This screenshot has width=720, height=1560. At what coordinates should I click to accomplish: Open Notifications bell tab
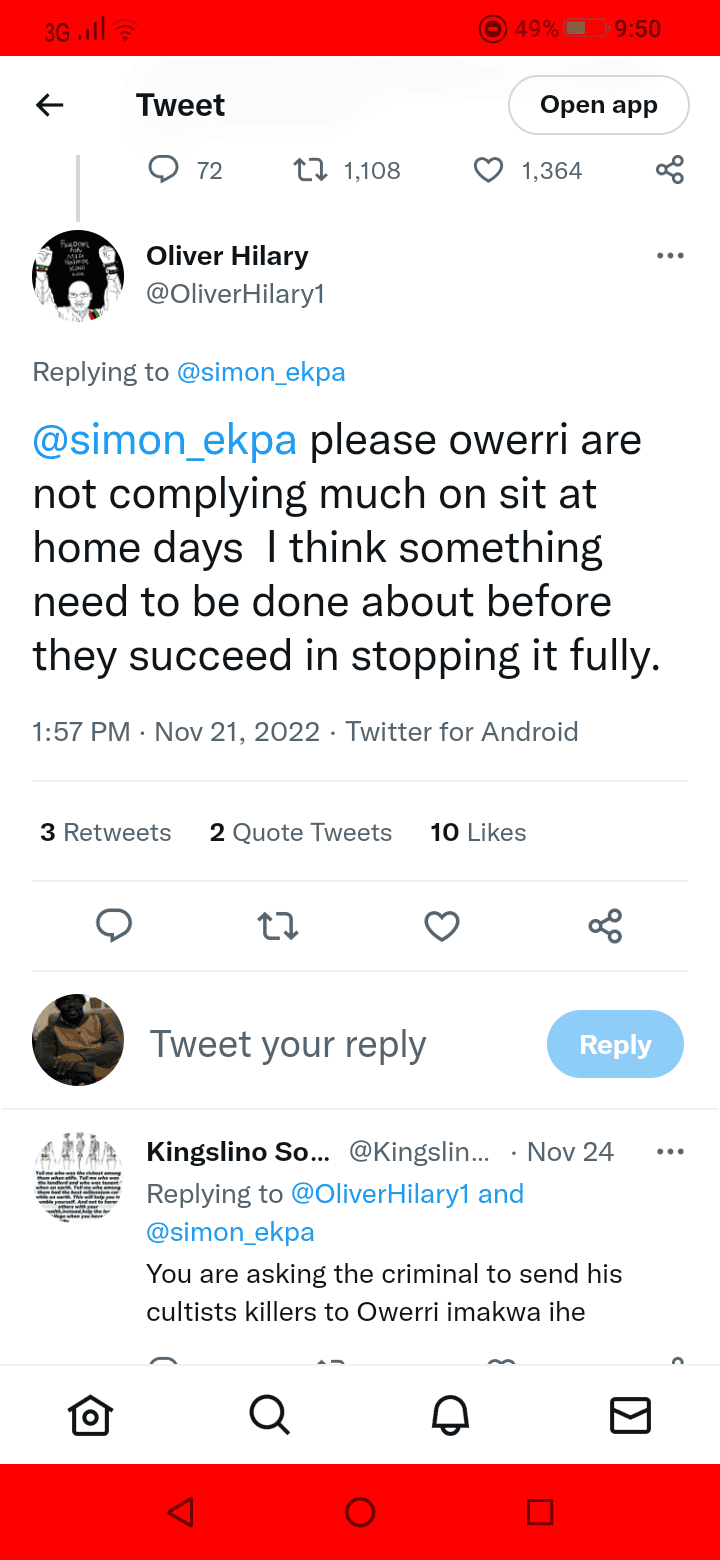pos(450,1415)
